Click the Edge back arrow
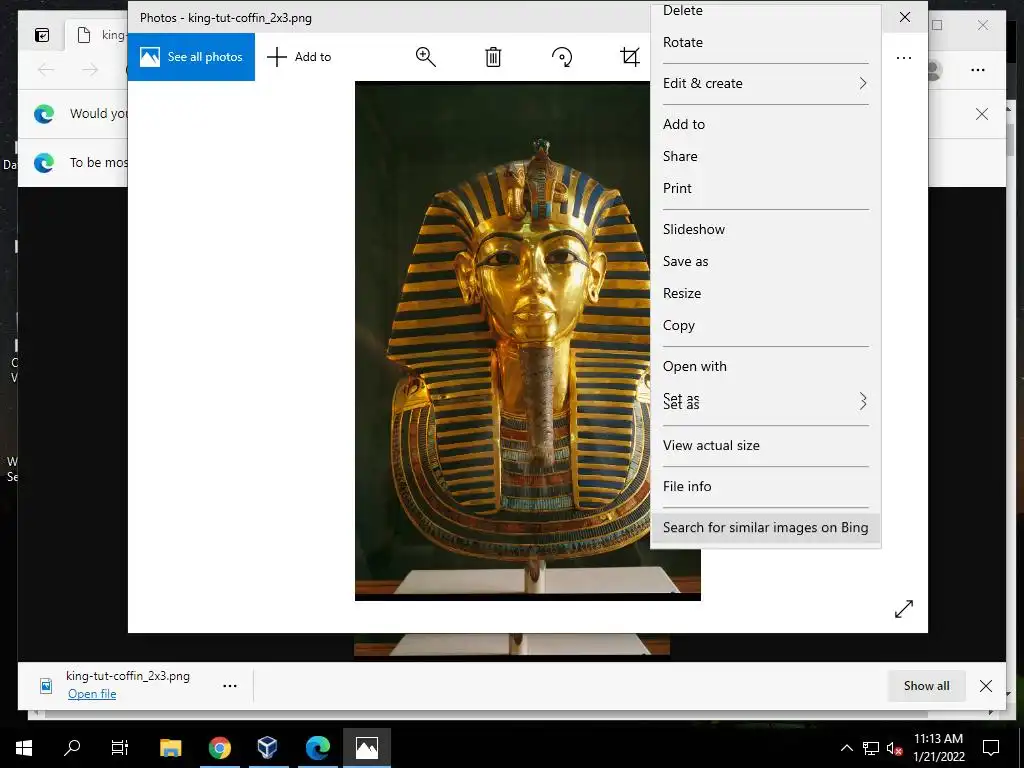 click(46, 69)
